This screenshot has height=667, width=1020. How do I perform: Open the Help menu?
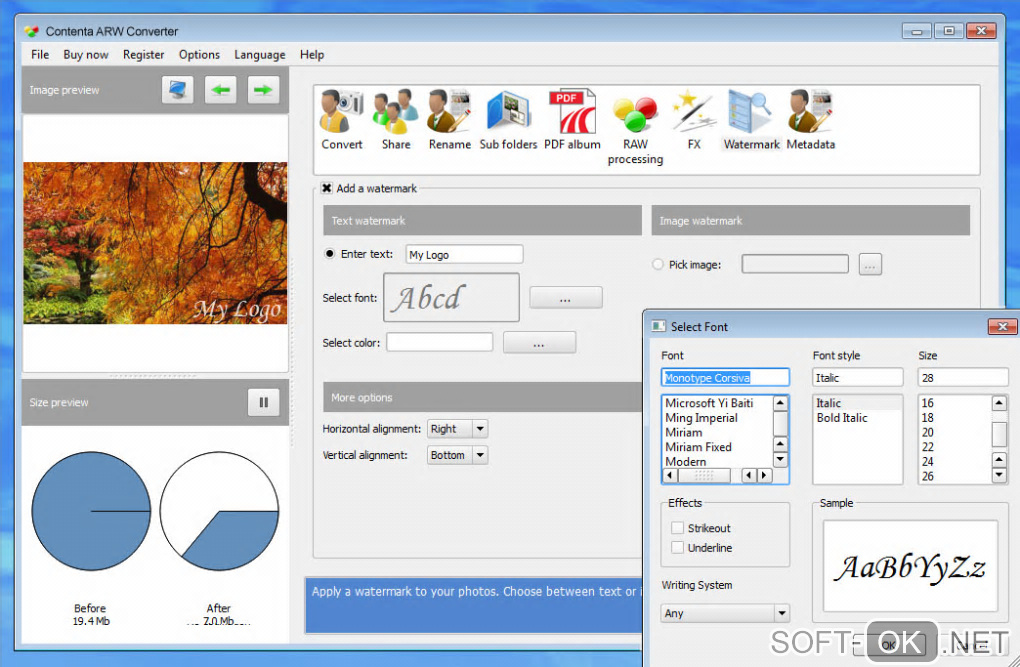click(x=312, y=55)
